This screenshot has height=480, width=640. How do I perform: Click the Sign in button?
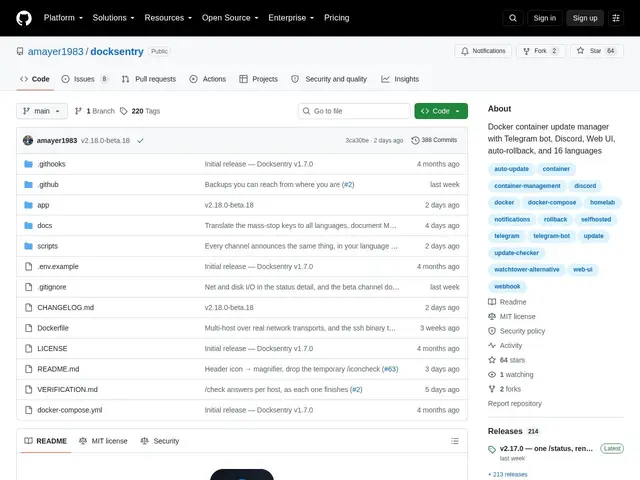click(x=544, y=18)
